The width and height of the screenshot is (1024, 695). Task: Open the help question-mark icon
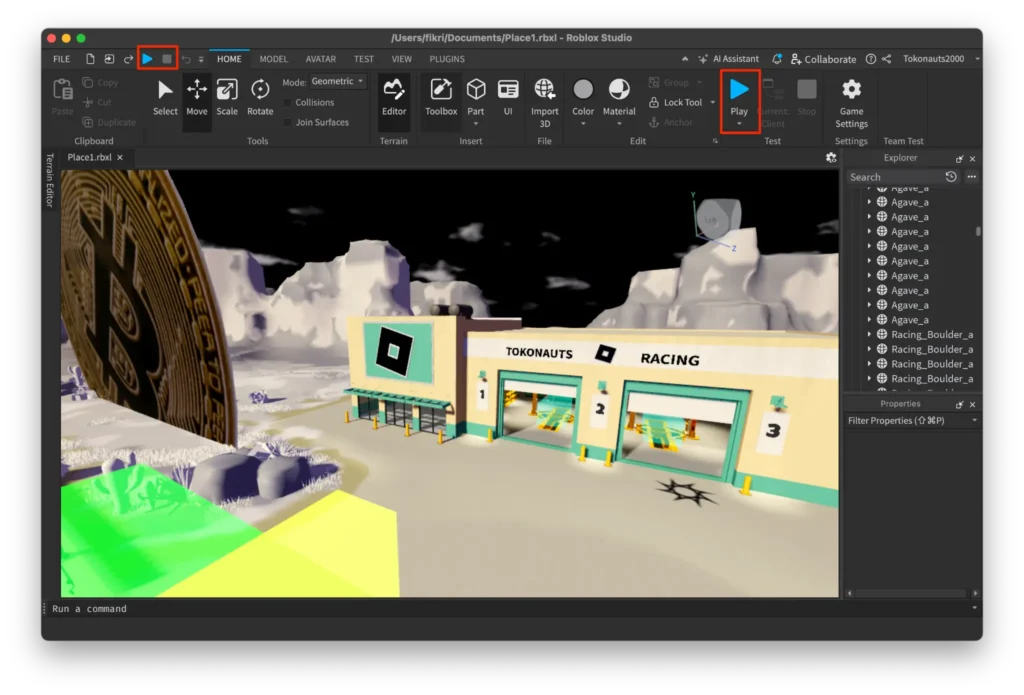click(x=871, y=59)
